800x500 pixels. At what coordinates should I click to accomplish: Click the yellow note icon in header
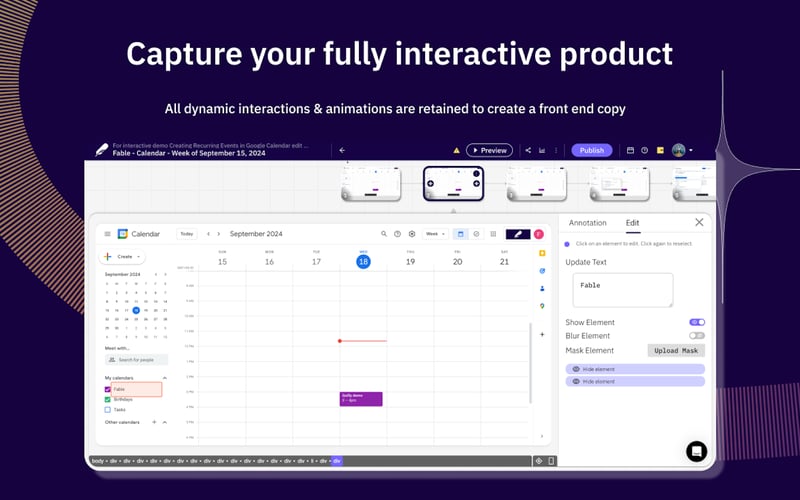pyautogui.click(x=660, y=151)
